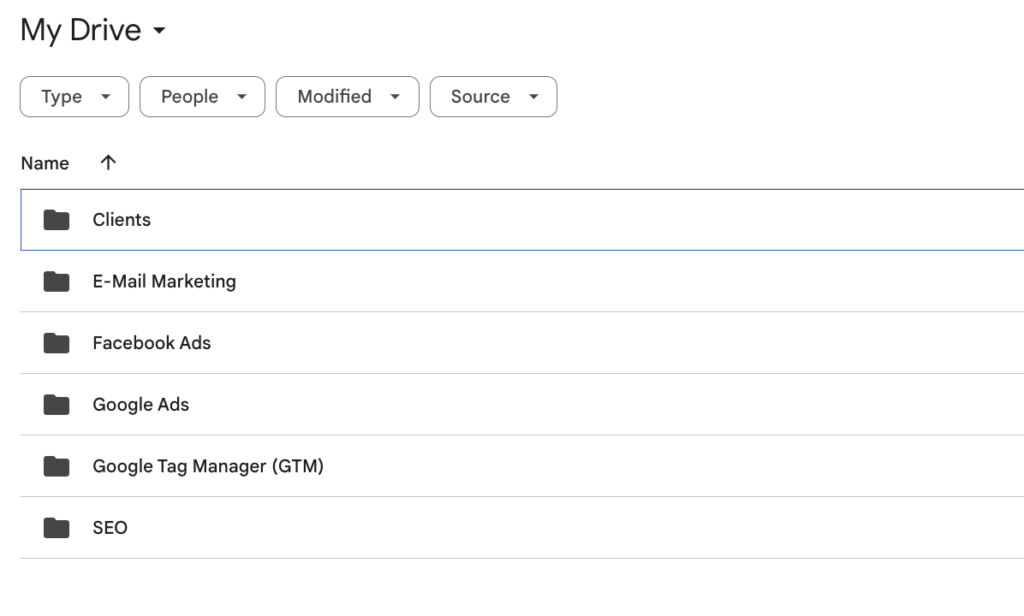The image size is (1024, 616).
Task: Select the Facebook Ads folder name
Action: click(151, 343)
